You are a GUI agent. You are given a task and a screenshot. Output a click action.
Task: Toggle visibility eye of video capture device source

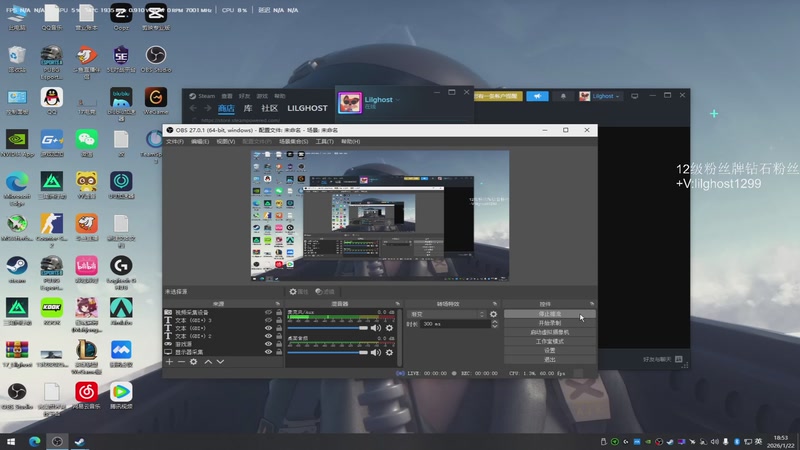(268, 312)
